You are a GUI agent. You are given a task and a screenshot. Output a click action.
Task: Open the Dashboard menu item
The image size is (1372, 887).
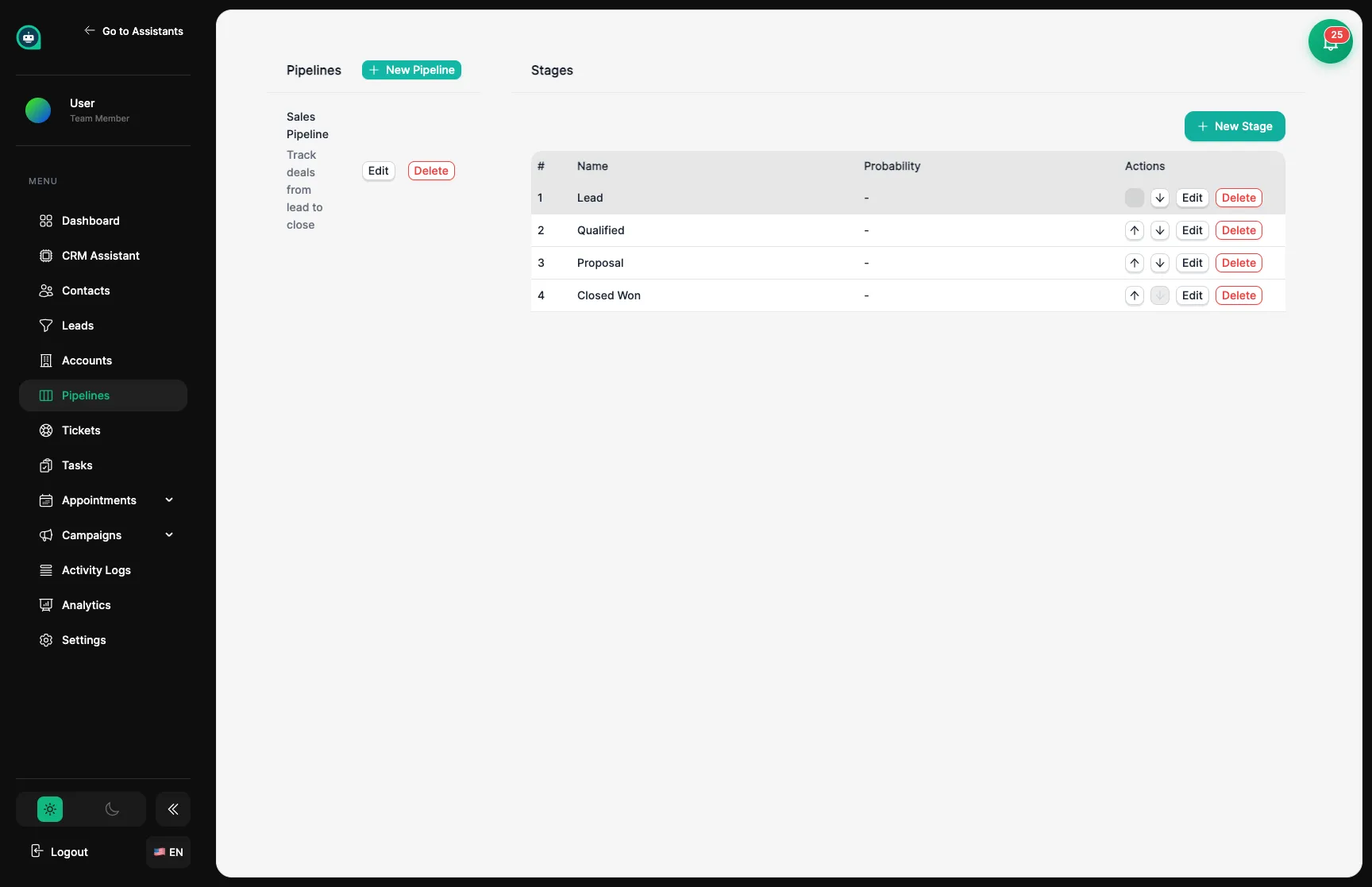[103, 221]
